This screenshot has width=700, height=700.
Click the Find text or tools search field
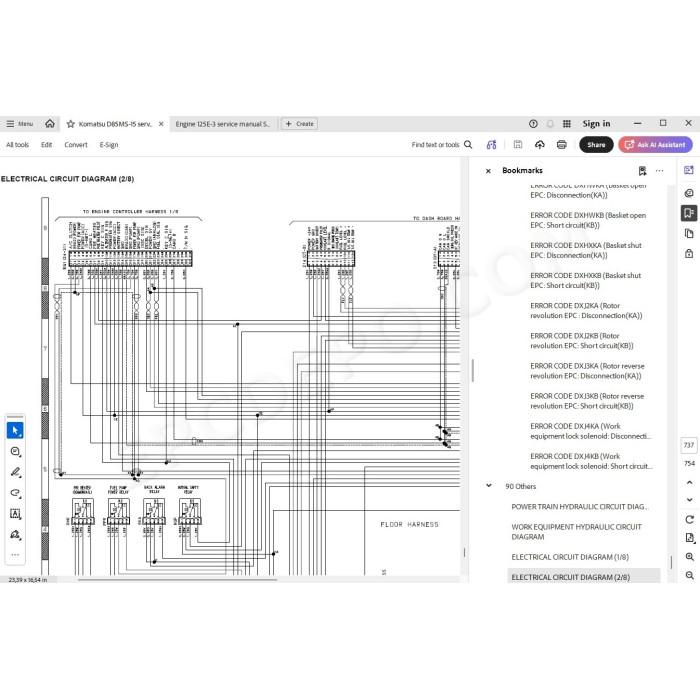442,145
